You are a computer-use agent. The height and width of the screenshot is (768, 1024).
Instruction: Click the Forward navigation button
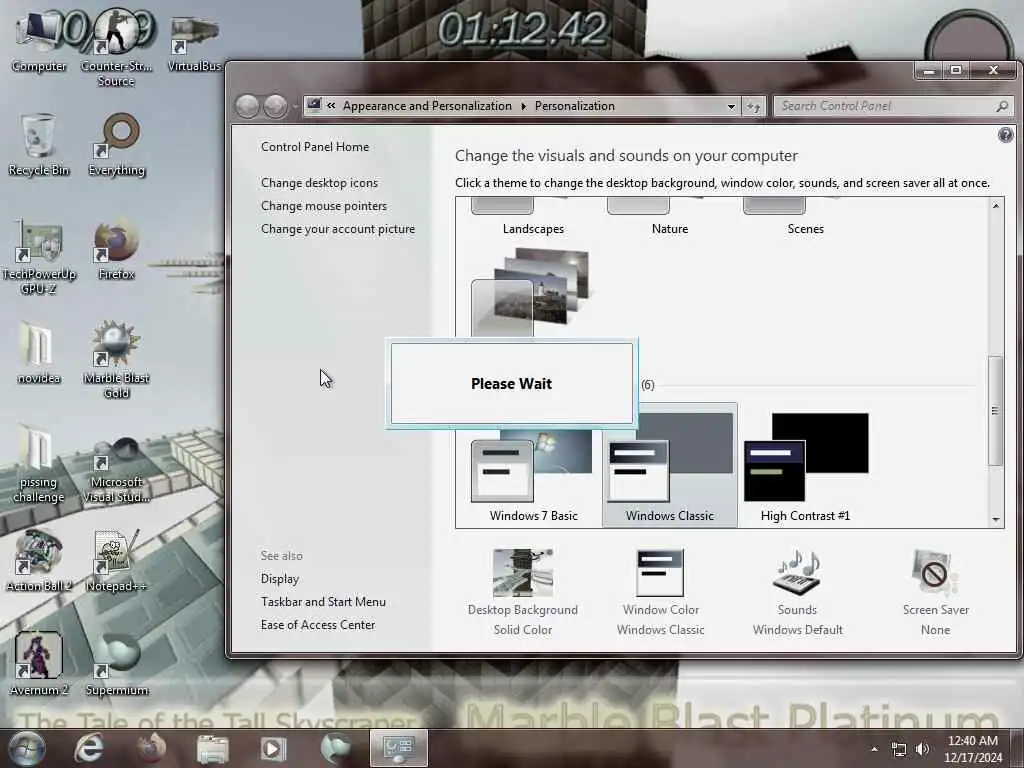[276, 106]
